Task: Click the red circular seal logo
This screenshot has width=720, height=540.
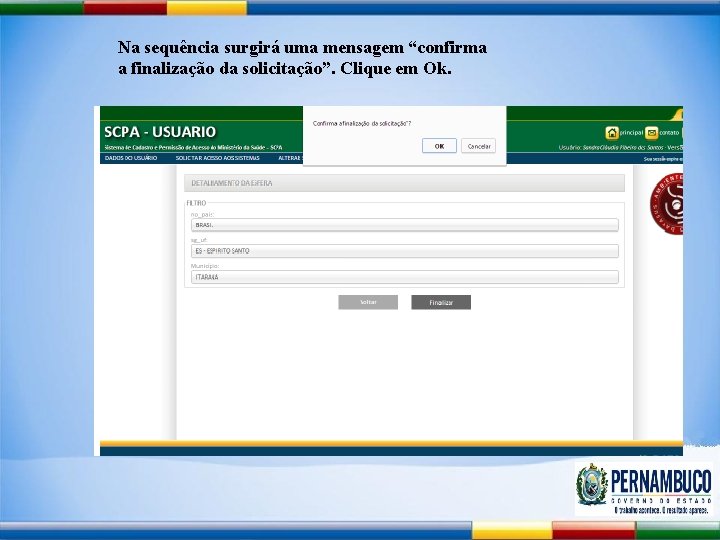Action: point(666,204)
